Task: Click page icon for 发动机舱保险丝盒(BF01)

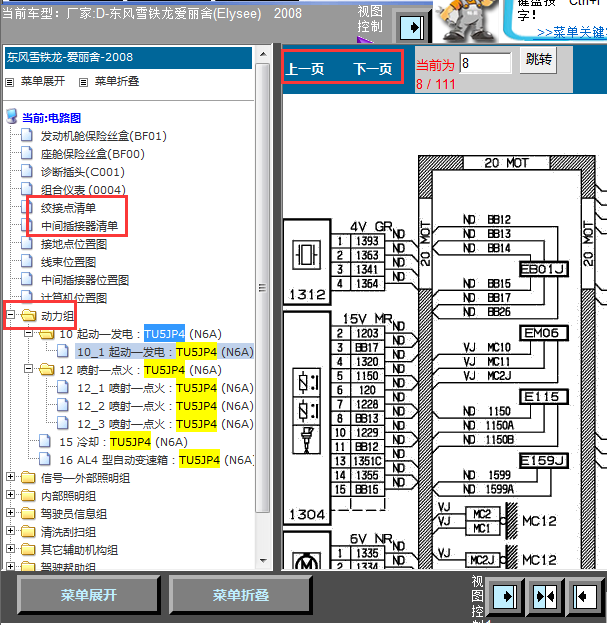Action: pos(27,135)
